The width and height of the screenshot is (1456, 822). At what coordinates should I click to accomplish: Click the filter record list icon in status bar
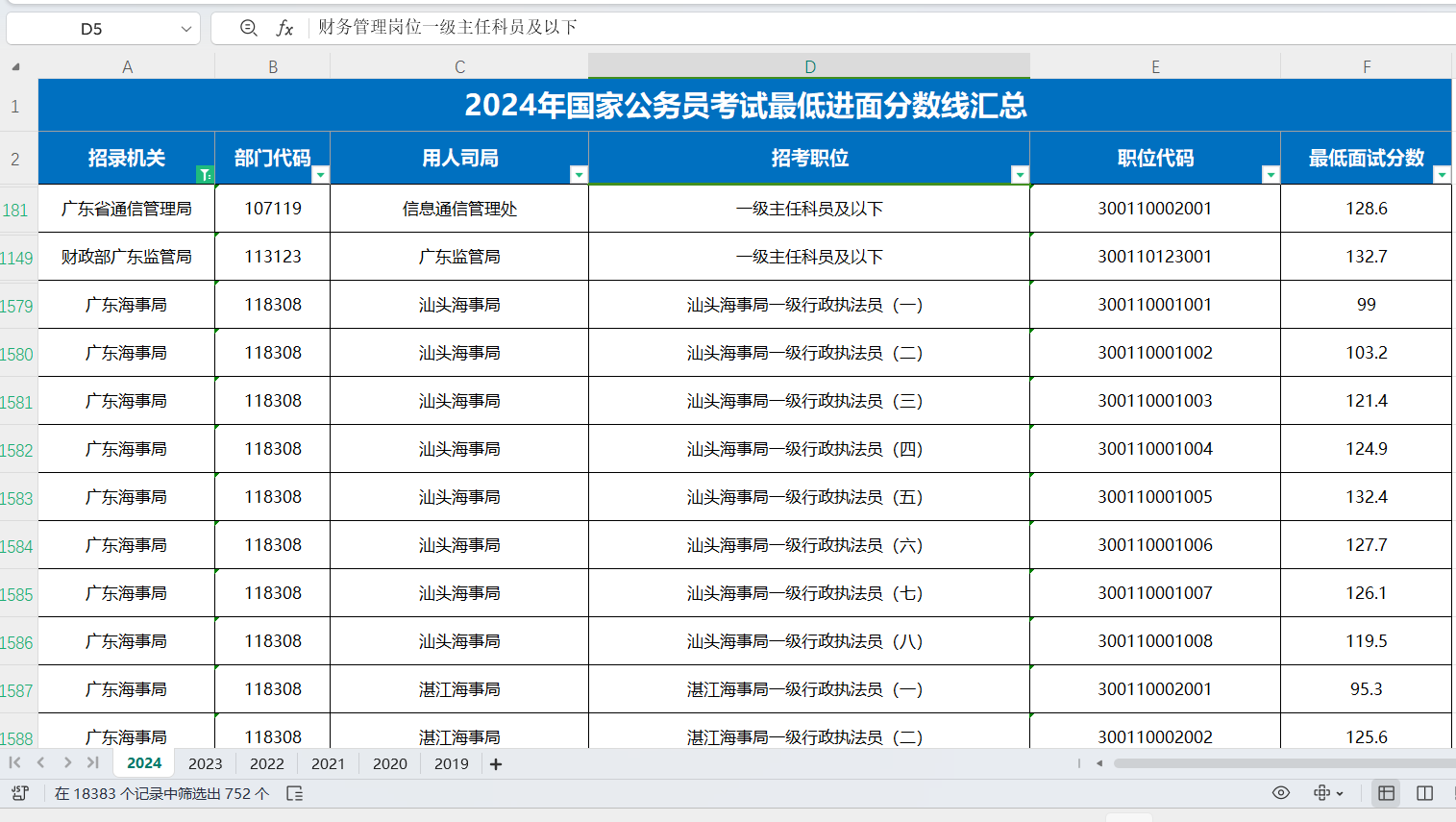click(x=295, y=793)
